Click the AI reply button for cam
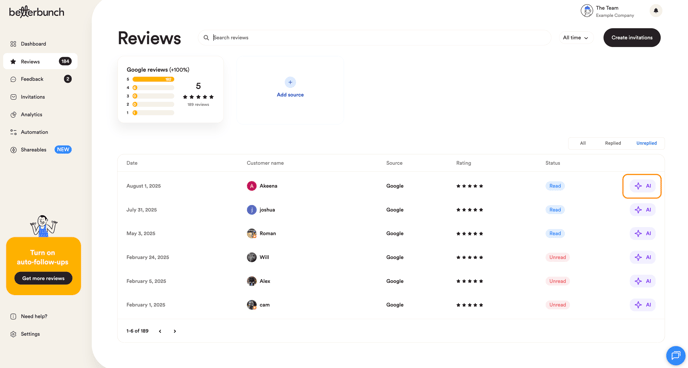The image size is (688, 368). point(642,305)
